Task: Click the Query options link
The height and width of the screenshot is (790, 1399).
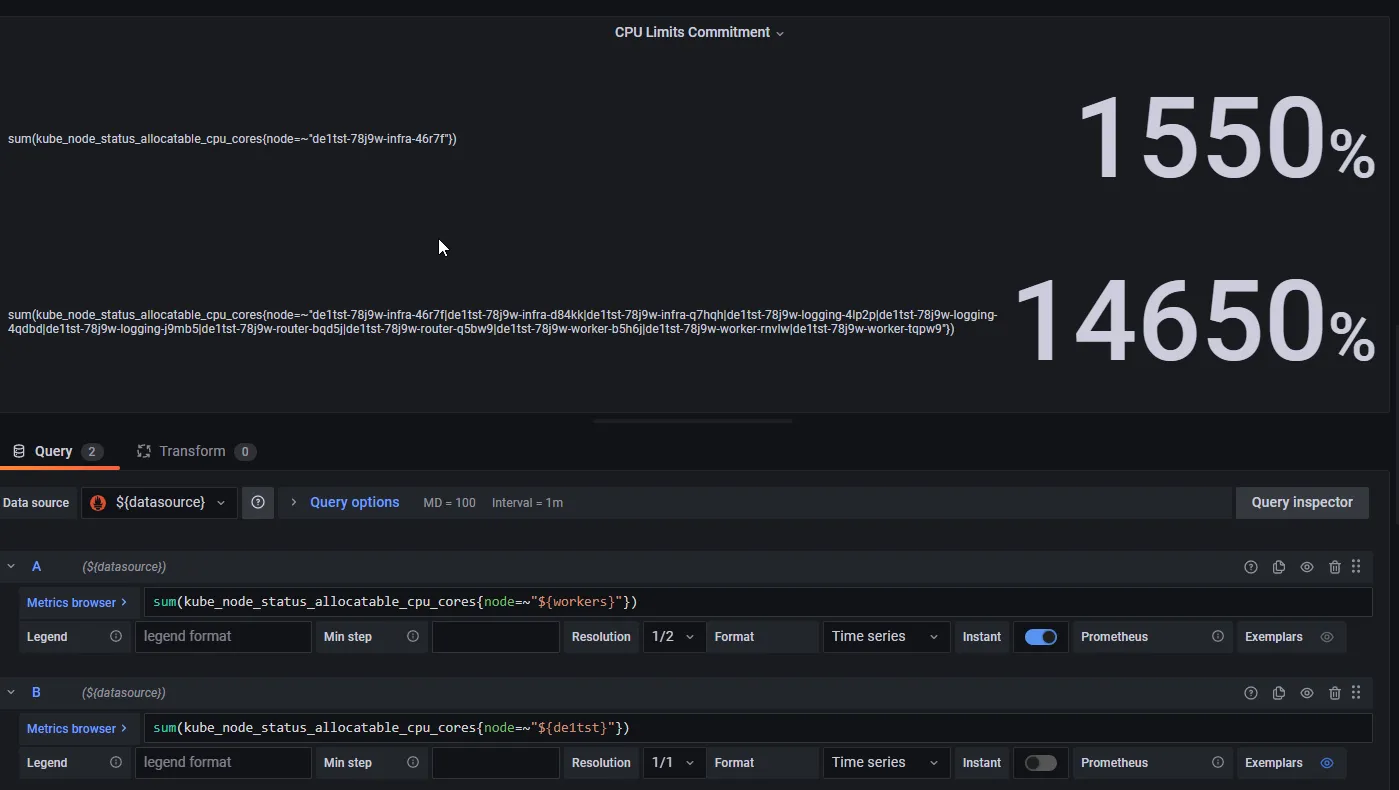Action: [354, 502]
